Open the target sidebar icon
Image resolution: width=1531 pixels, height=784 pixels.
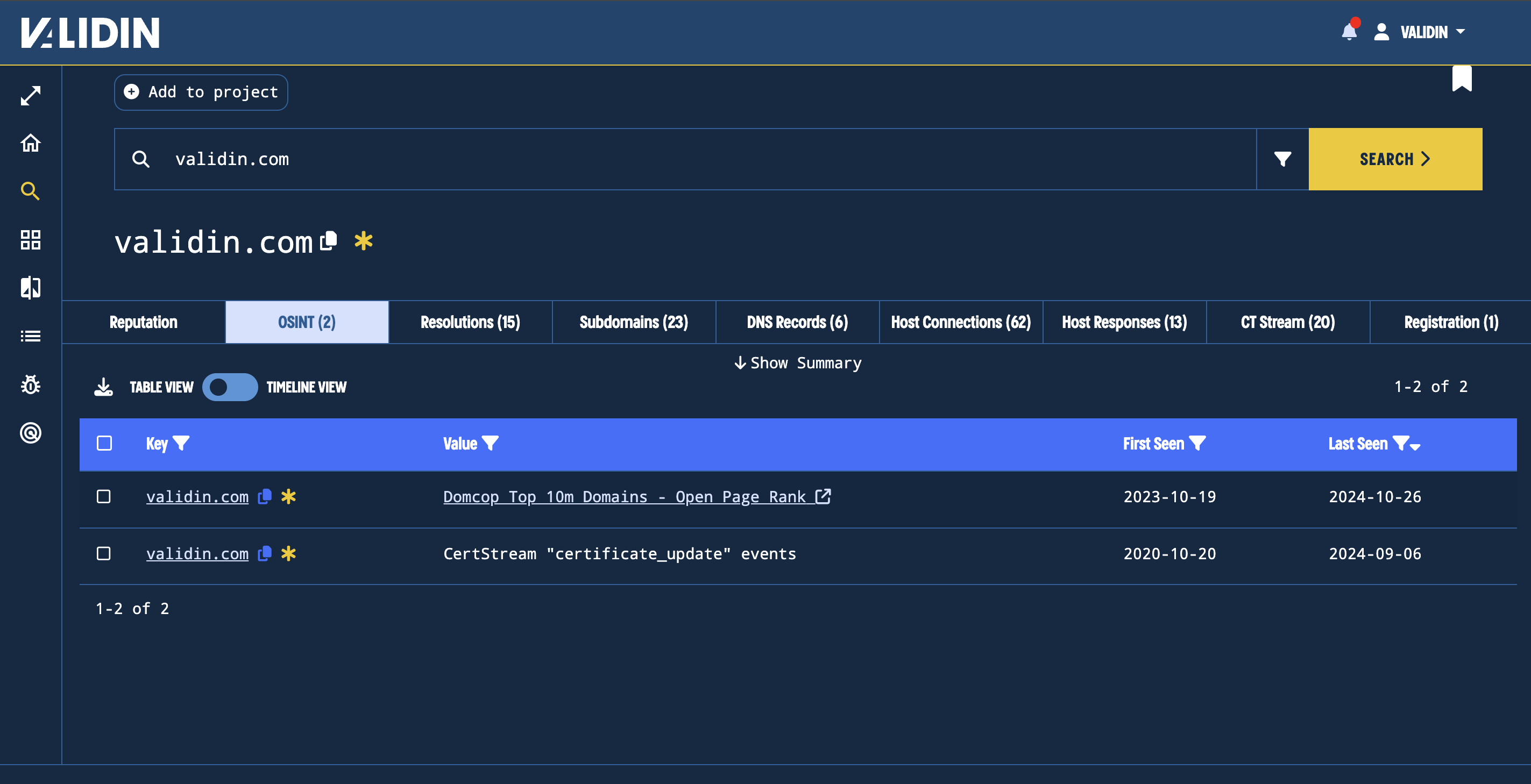[x=30, y=432]
